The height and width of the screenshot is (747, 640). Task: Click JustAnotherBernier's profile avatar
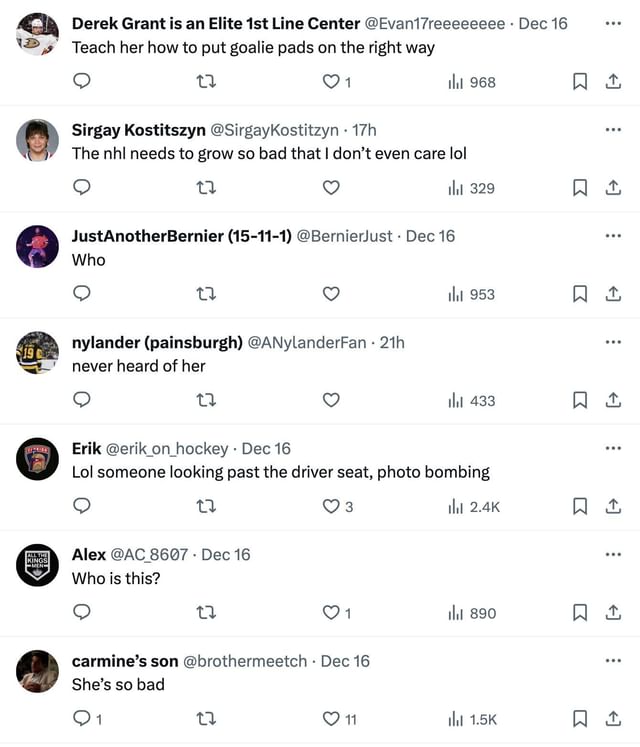pos(37,246)
